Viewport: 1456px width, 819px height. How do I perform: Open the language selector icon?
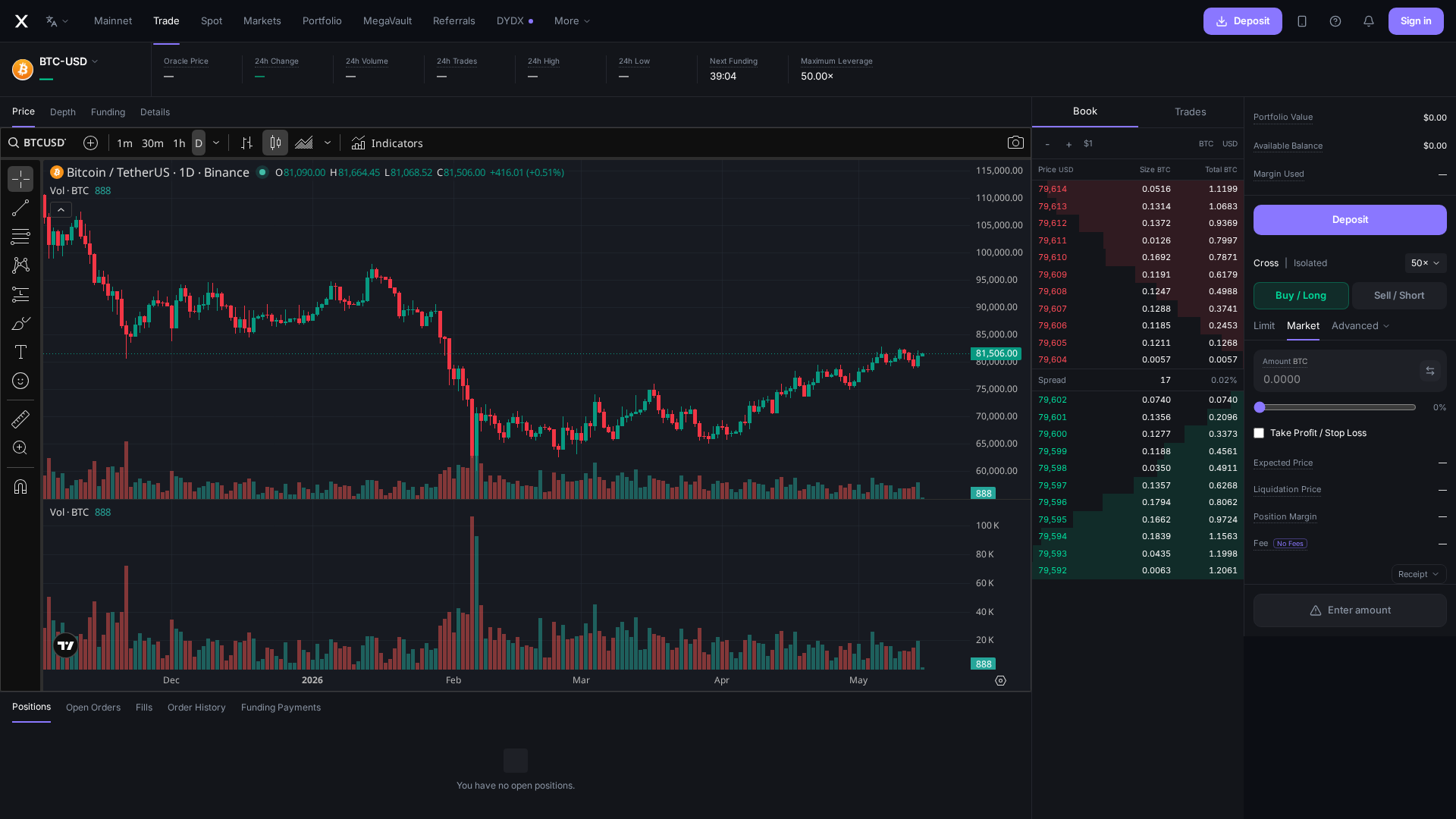pyautogui.click(x=57, y=21)
